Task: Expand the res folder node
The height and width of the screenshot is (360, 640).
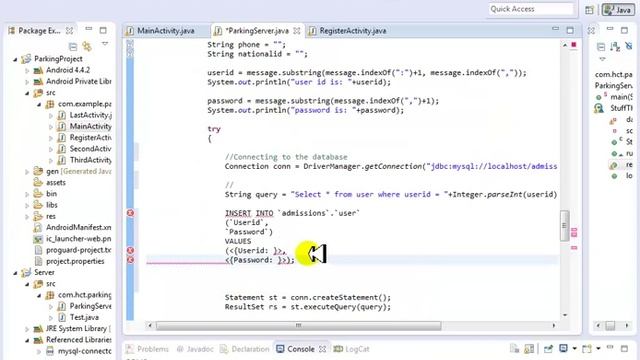Action: (x=27, y=217)
